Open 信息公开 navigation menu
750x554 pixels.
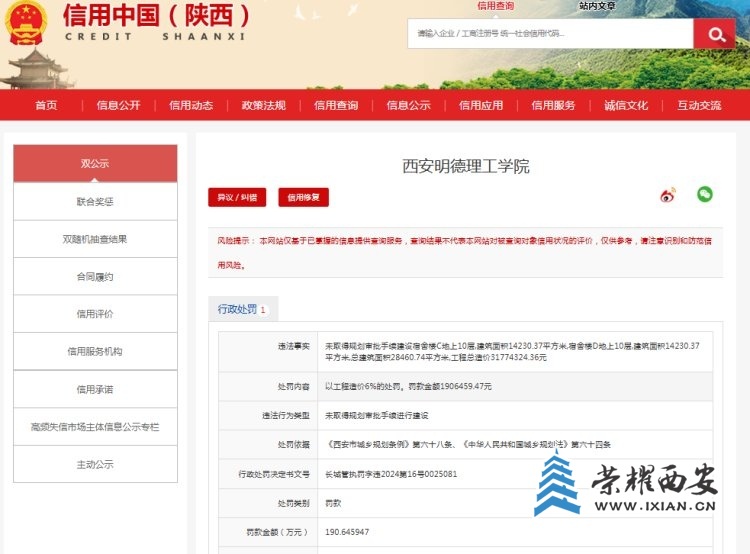point(119,105)
